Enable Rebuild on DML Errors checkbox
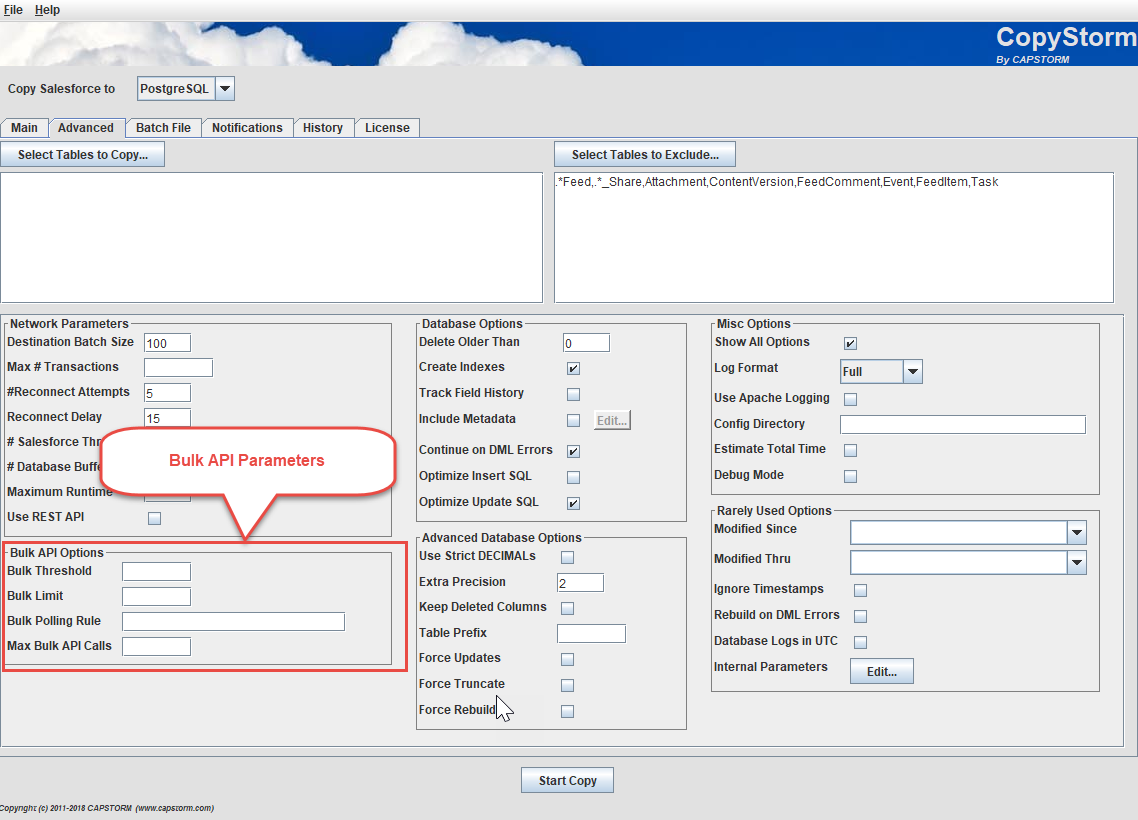 pyautogui.click(x=860, y=616)
